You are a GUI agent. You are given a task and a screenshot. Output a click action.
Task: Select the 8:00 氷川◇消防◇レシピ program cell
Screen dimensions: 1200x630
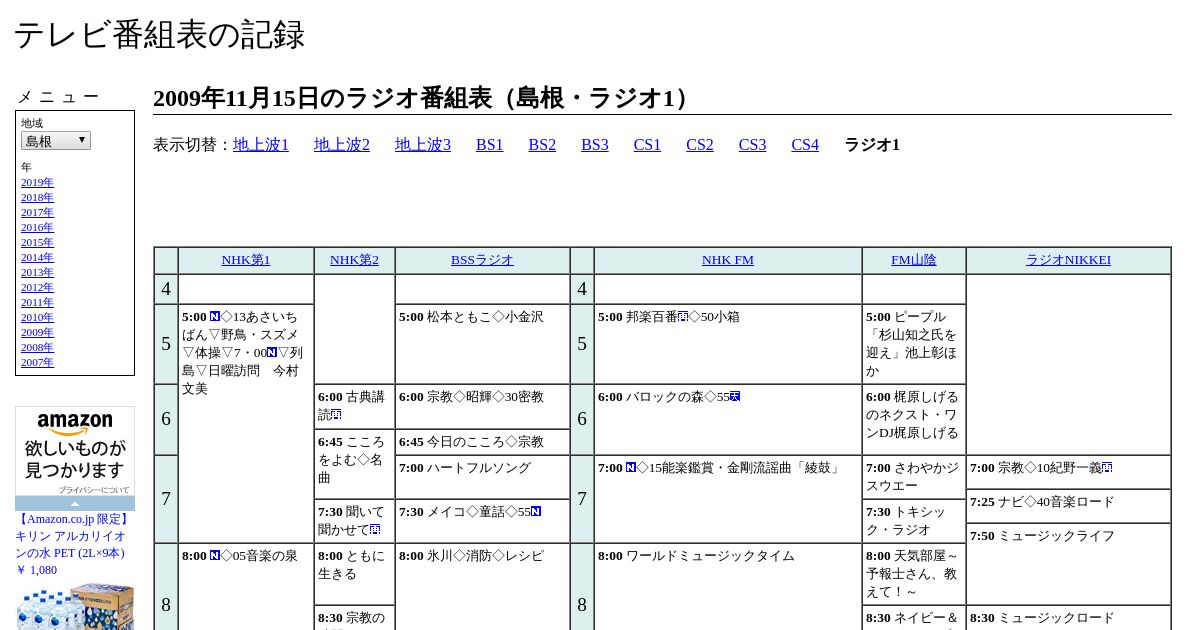pyautogui.click(x=482, y=587)
